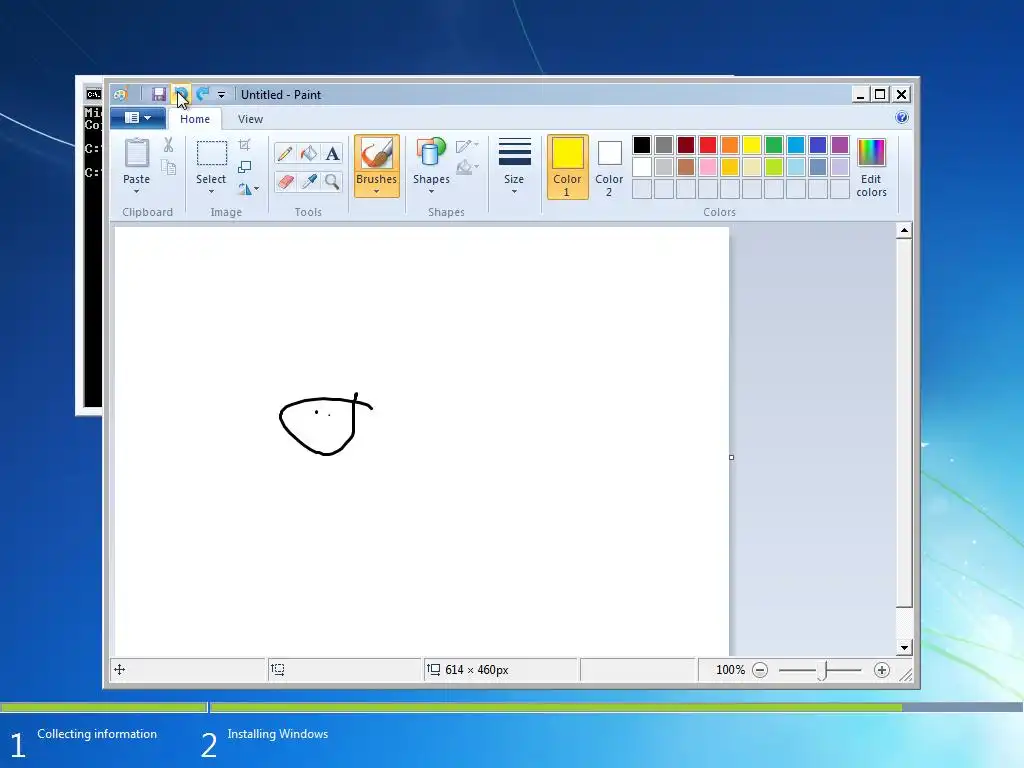1024x768 pixels.
Task: Pick the orange color swatch
Action: coord(730,145)
